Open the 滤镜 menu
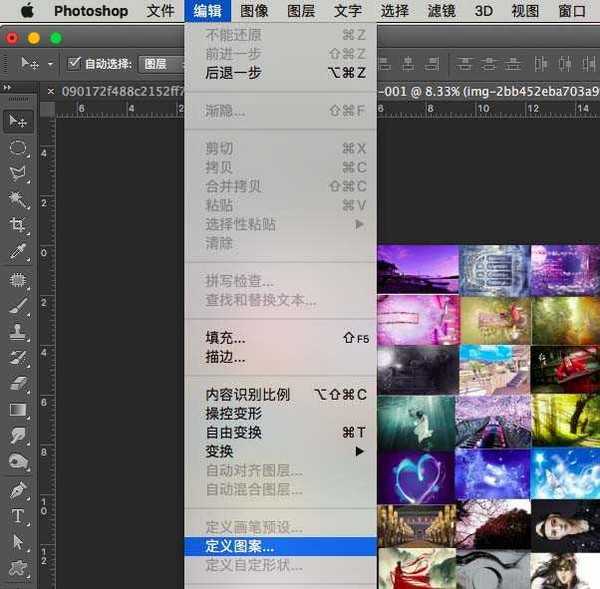The image size is (600, 589). (x=442, y=11)
